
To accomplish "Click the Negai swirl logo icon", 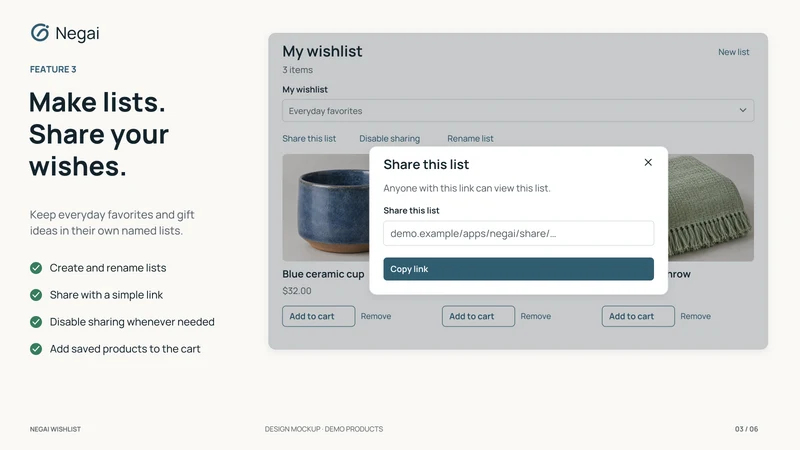I will pos(40,33).
